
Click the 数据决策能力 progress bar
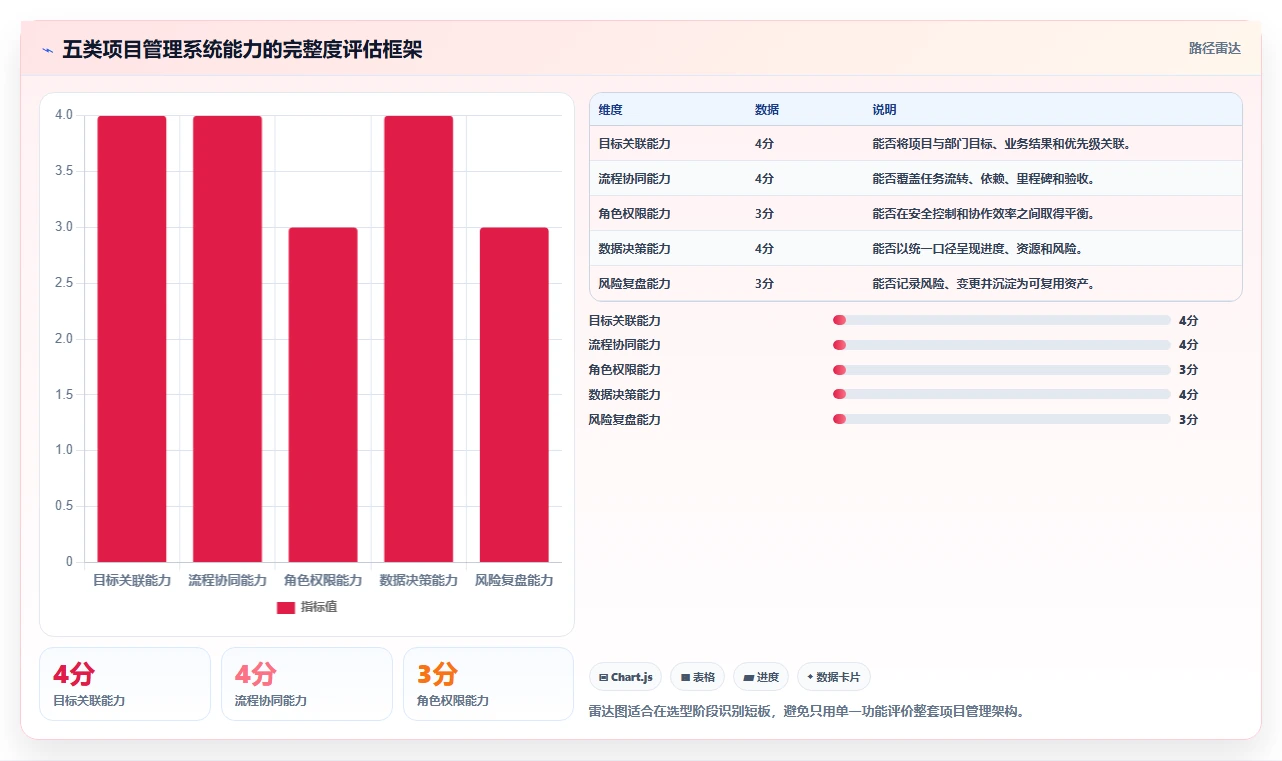click(x=1001, y=395)
